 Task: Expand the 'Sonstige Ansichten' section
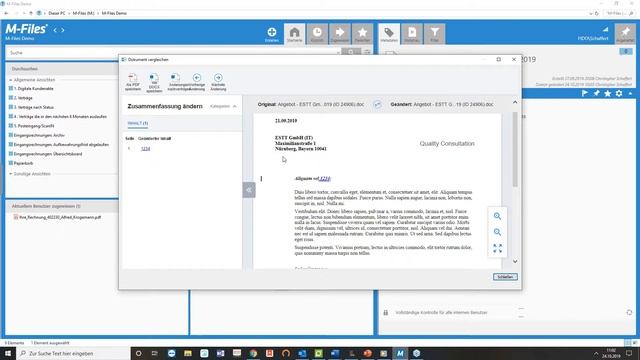[x=11, y=174]
